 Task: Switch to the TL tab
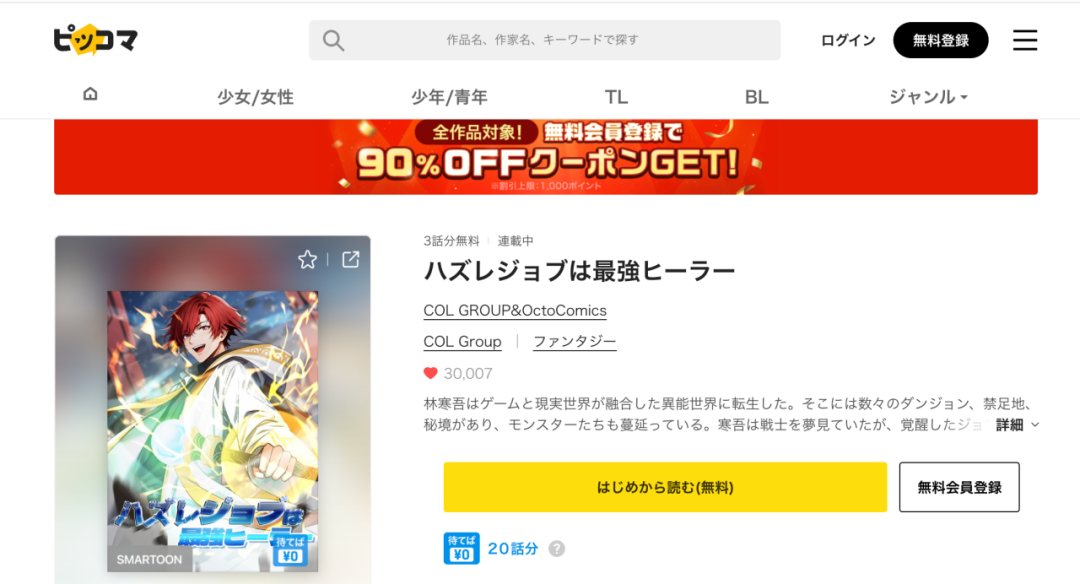click(x=616, y=97)
